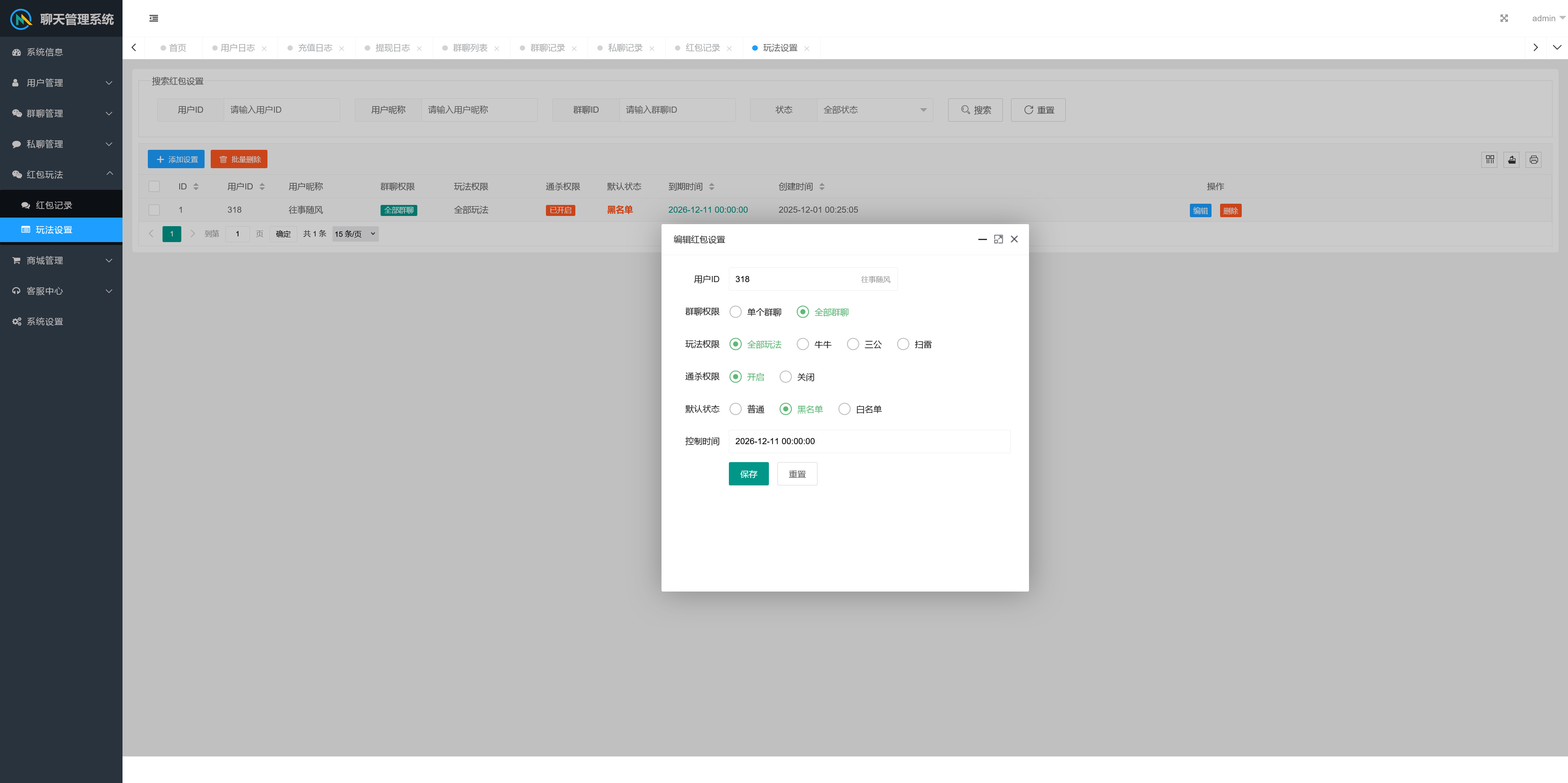Click the print table icon
Image resolution: width=1568 pixels, height=783 pixels.
(1533, 159)
